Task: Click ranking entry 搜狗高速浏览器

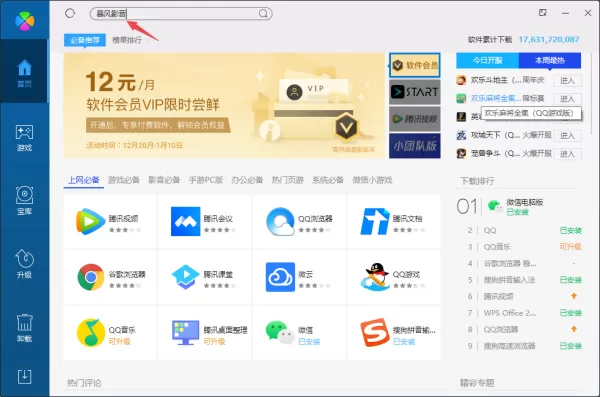Action: 509,346
